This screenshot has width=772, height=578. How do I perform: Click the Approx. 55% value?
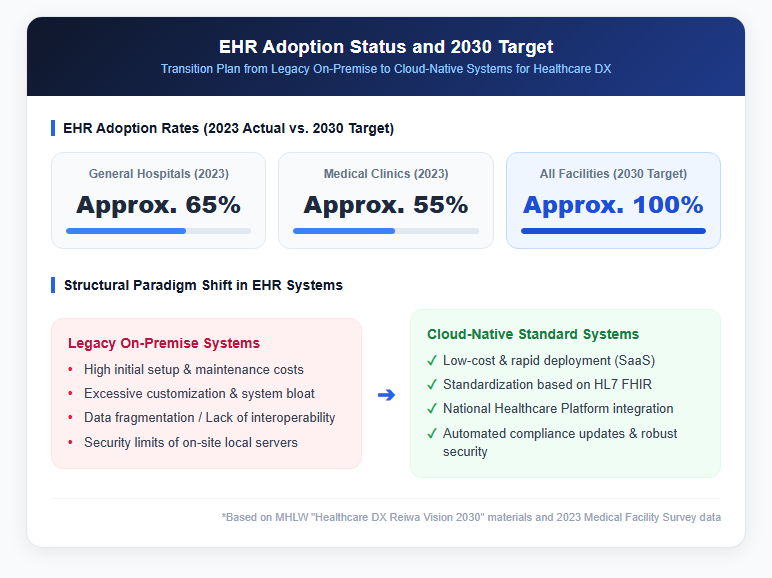click(x=386, y=205)
